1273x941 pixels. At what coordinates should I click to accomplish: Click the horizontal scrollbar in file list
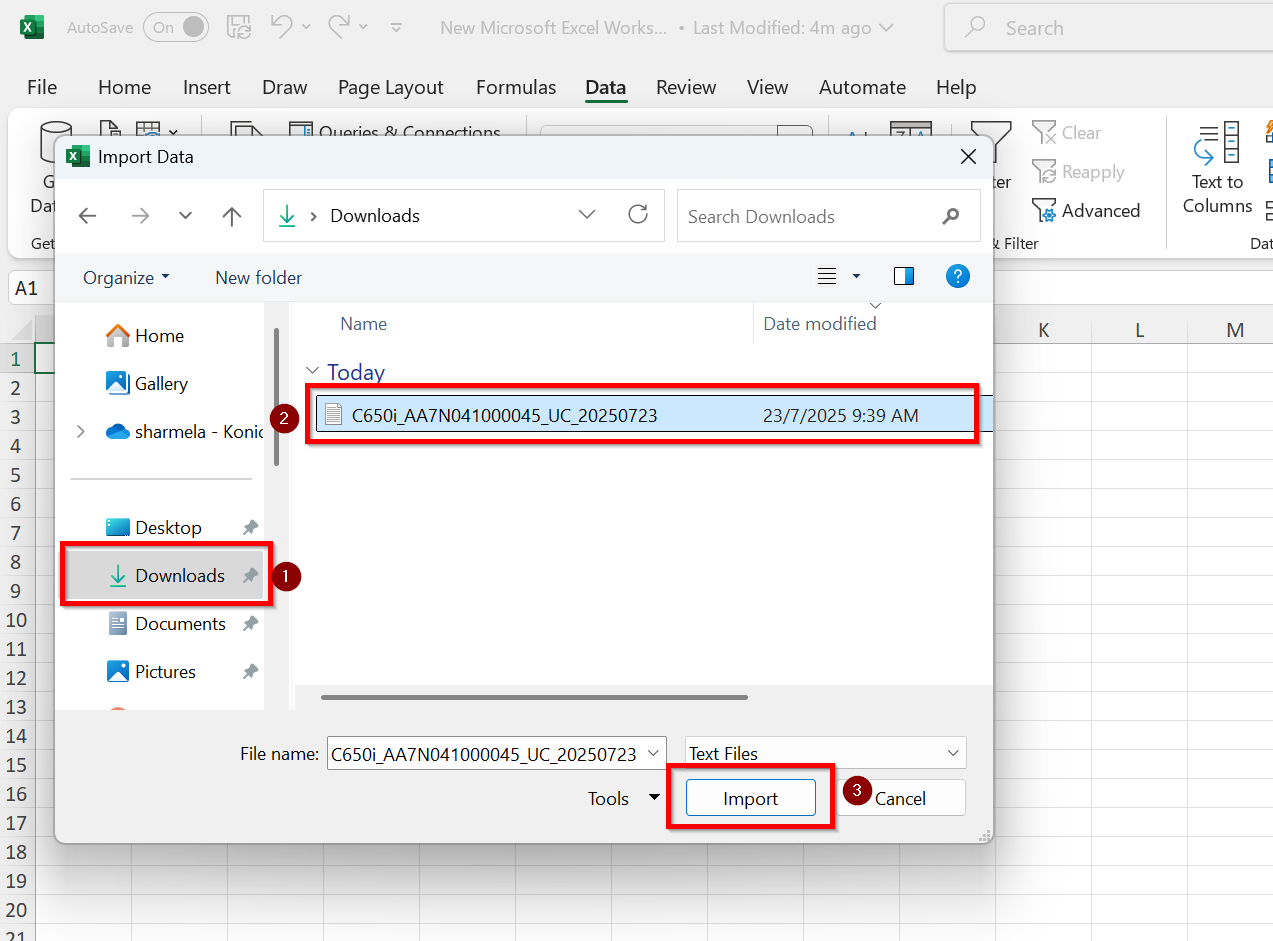(534, 697)
